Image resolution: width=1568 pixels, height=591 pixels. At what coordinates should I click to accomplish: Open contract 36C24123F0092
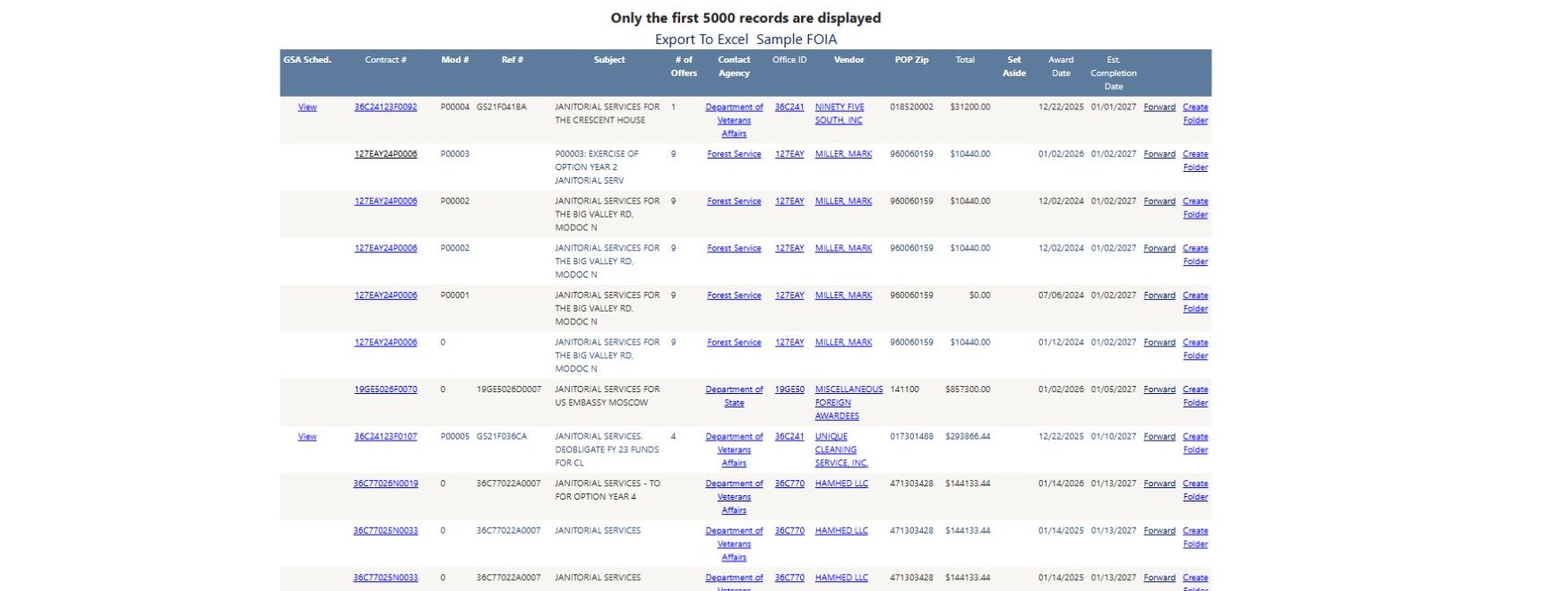385,107
